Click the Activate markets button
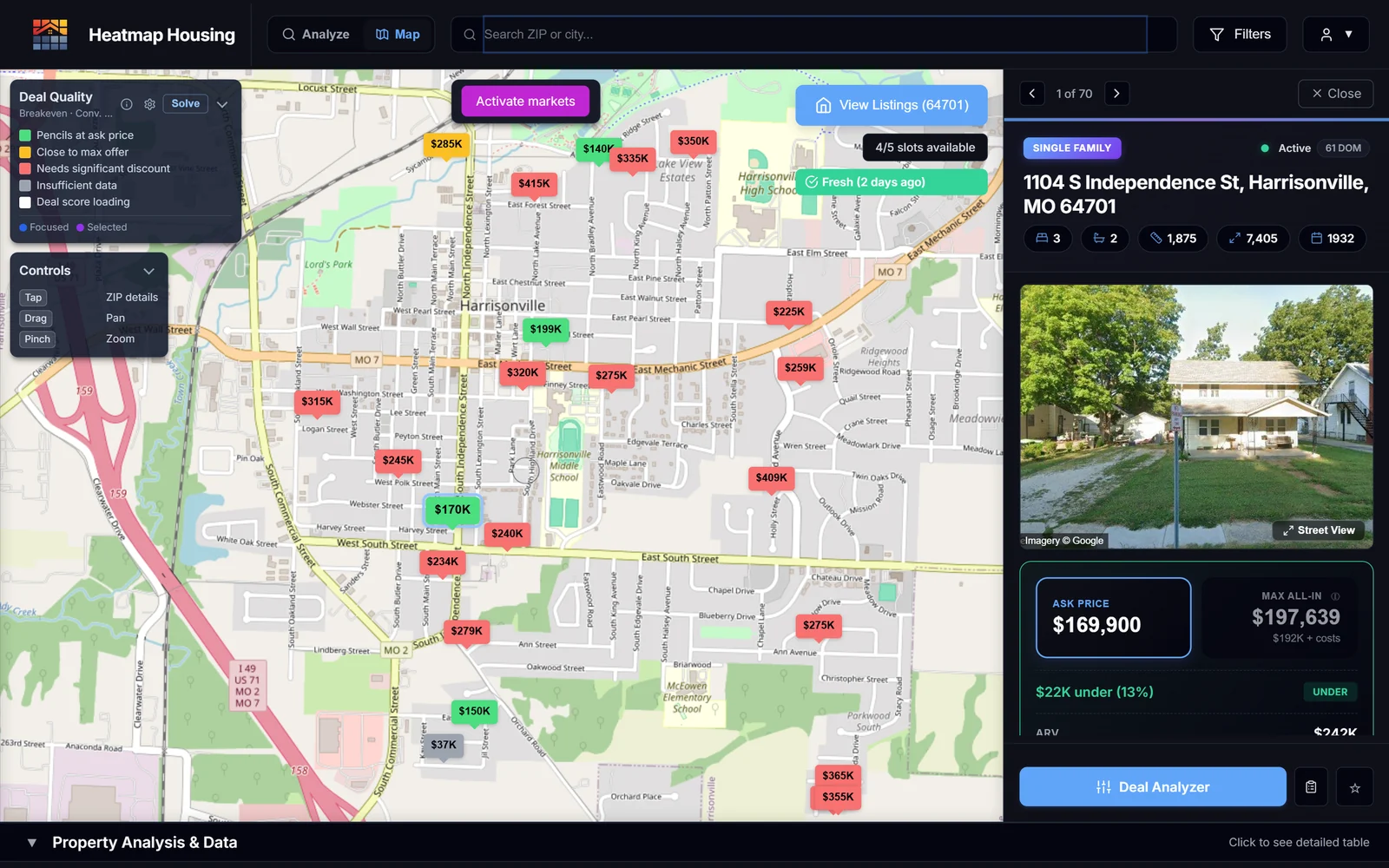The width and height of the screenshot is (1389, 868). pos(525,102)
